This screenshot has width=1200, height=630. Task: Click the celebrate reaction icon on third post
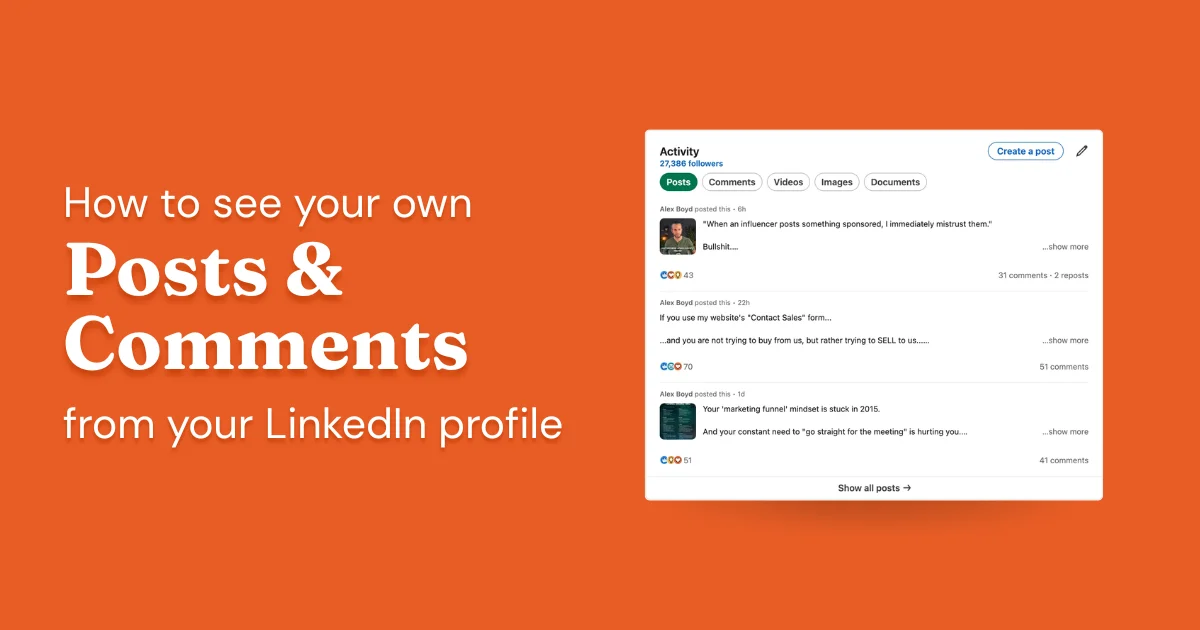pyautogui.click(x=671, y=460)
